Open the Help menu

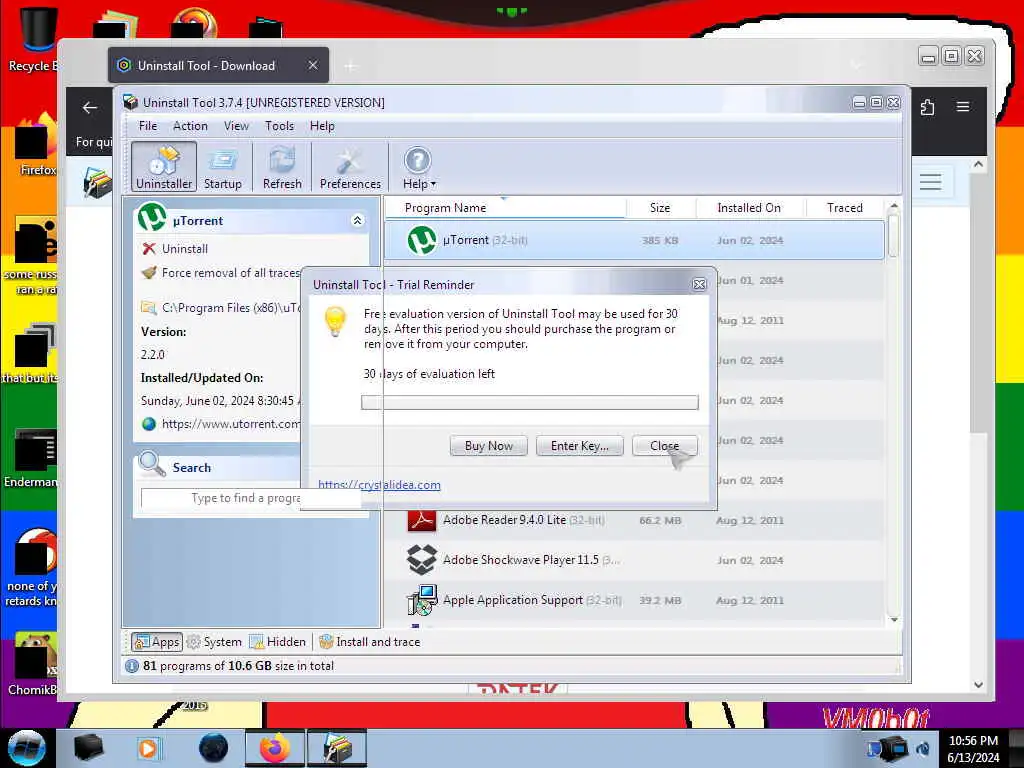322,125
